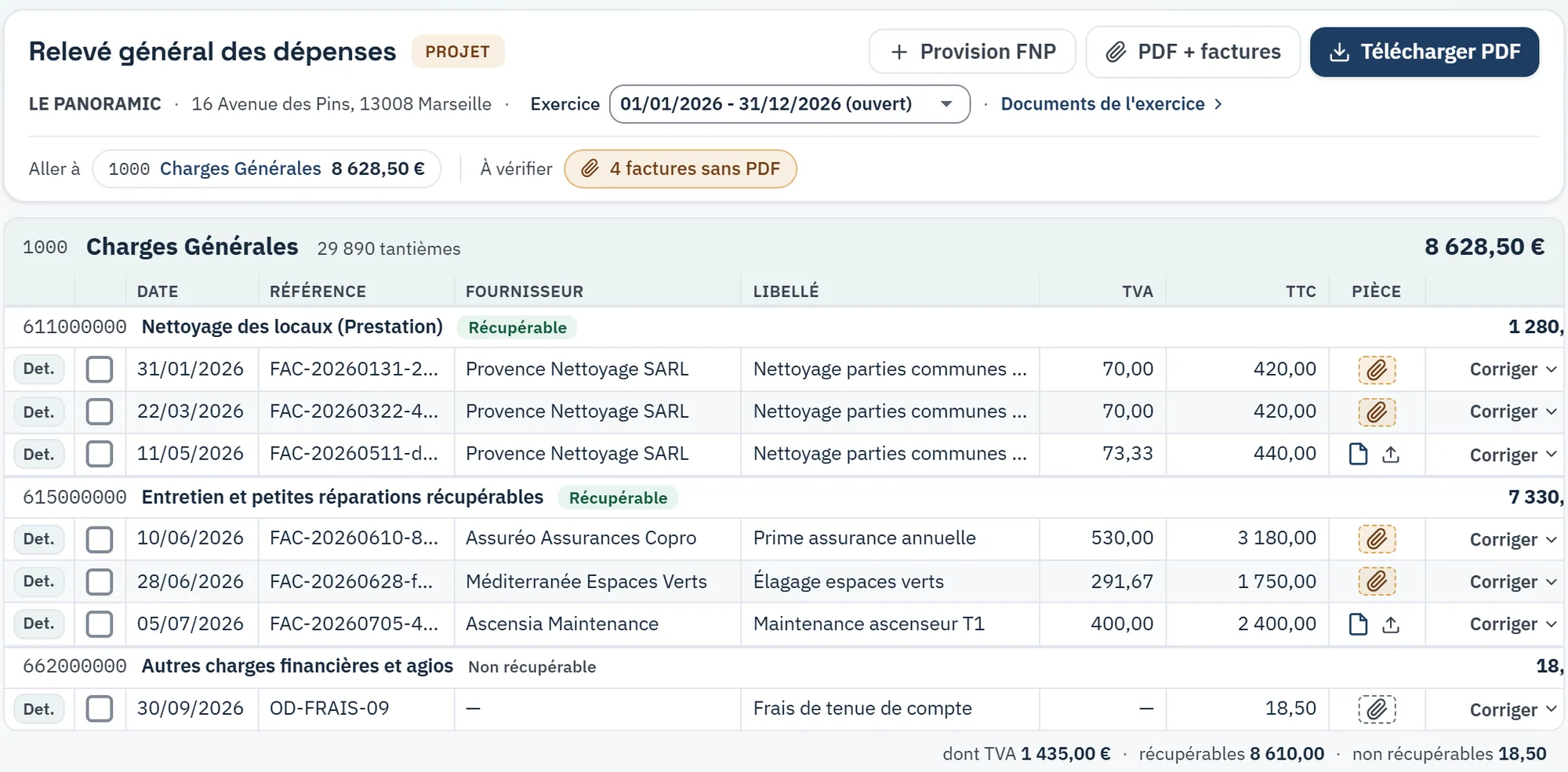1568x772 pixels.
Task: Open Corriger menu for Élagage espaces verts
Action: [x=1513, y=582]
